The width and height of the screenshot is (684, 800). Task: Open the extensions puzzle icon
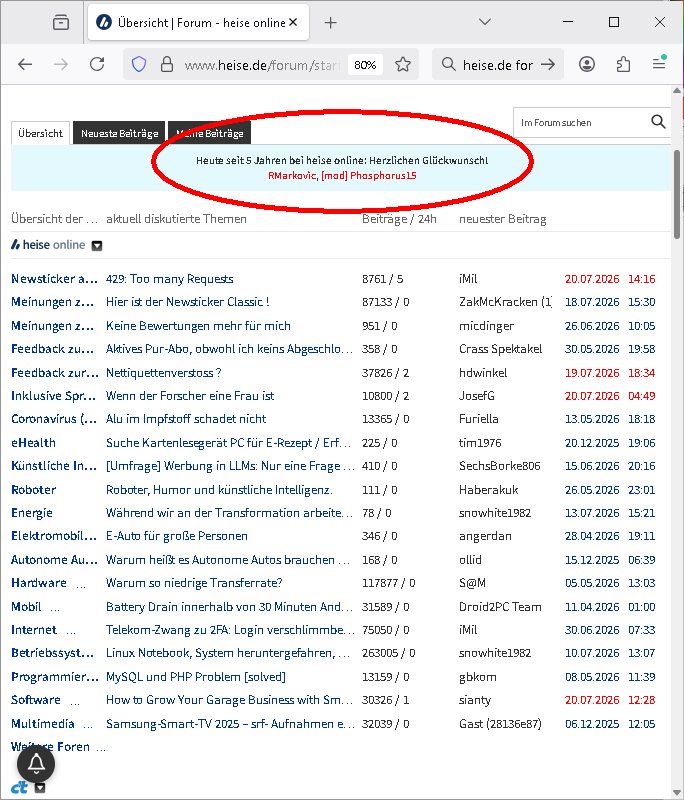pos(623,64)
